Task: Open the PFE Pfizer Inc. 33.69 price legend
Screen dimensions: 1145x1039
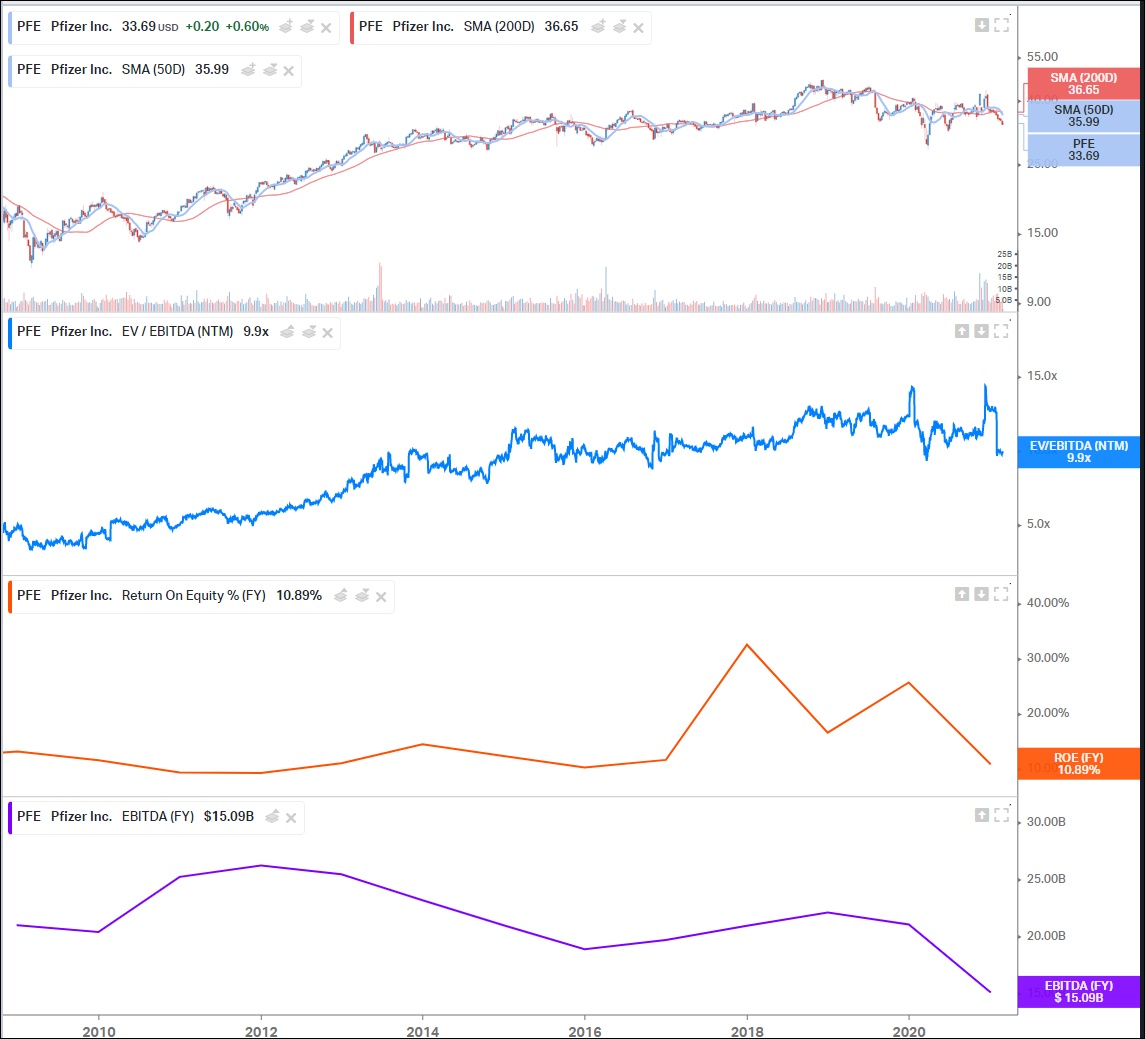Action: 174,28
